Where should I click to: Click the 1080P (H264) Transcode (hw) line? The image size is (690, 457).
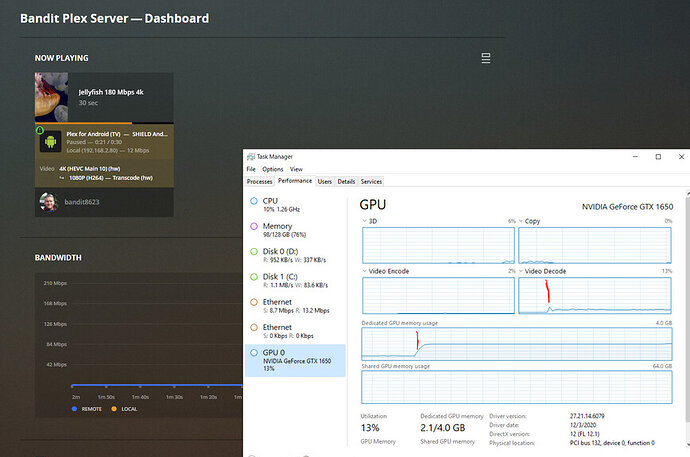[x=111, y=178]
